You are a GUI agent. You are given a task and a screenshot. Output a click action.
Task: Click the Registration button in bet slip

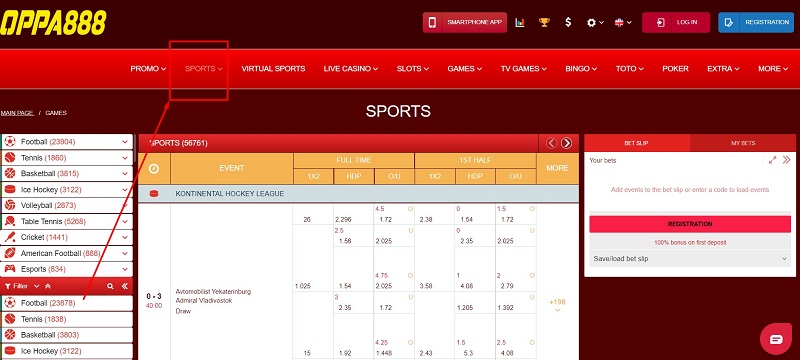pos(690,224)
